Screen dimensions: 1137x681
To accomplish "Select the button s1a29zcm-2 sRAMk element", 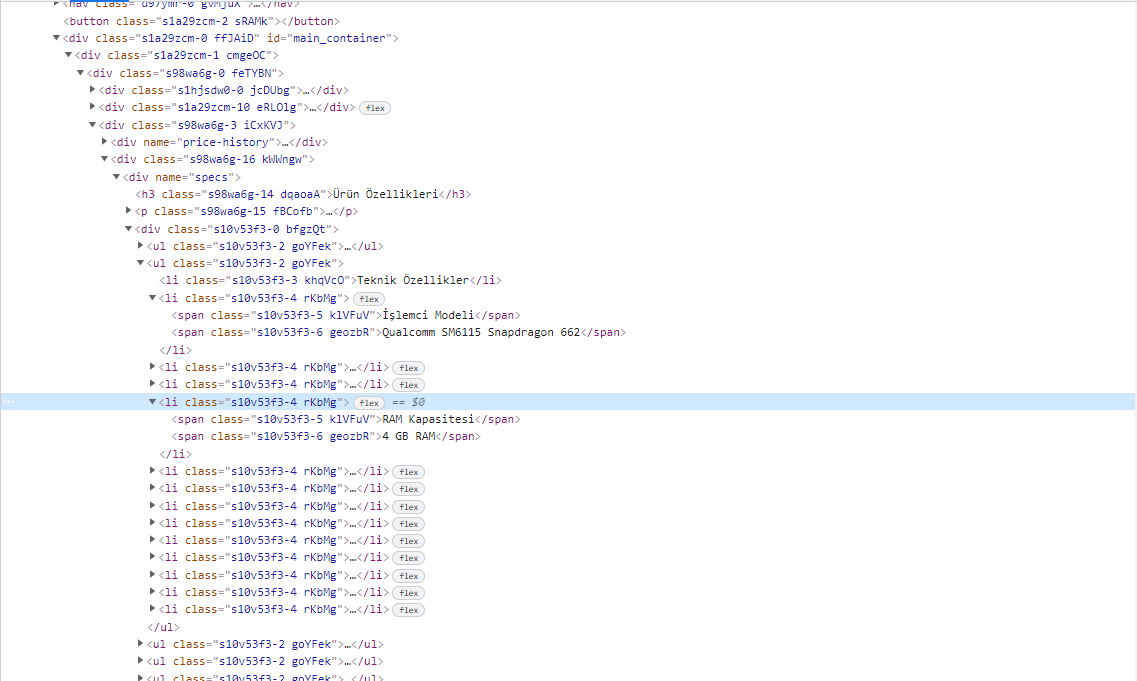I will pos(202,21).
